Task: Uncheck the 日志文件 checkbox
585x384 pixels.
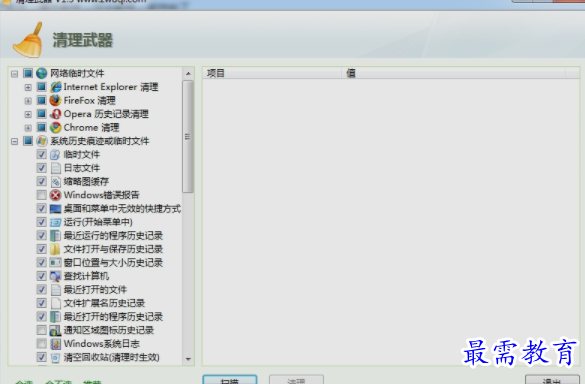Action: (x=41, y=168)
